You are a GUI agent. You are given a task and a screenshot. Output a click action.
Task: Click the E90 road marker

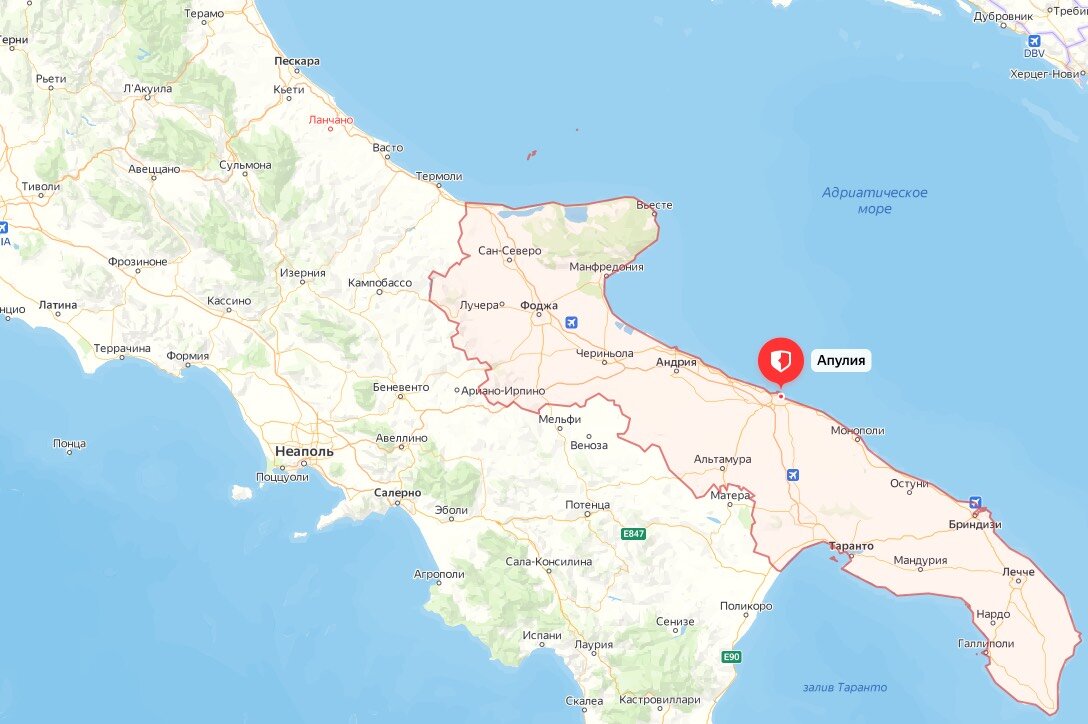click(x=731, y=657)
